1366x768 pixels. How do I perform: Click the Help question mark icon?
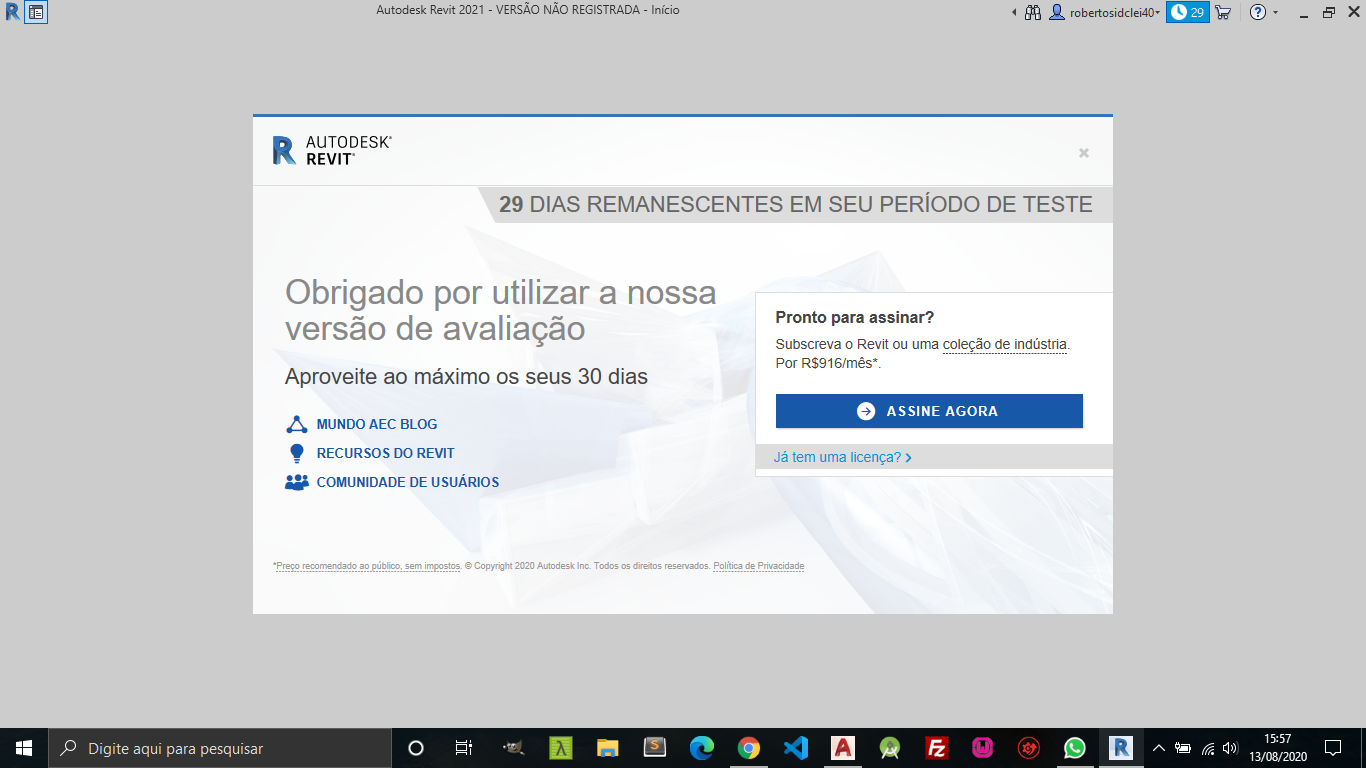click(1258, 13)
